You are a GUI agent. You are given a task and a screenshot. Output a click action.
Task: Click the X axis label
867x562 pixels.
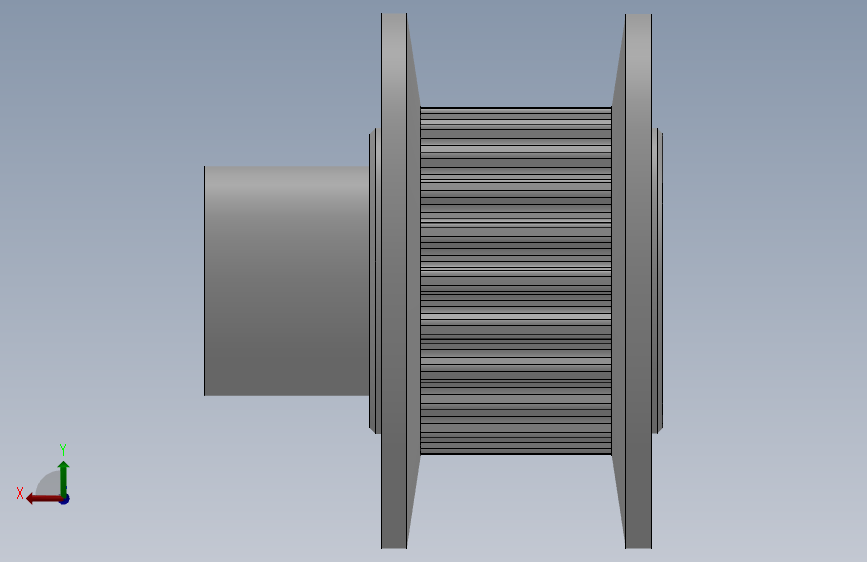pos(20,493)
